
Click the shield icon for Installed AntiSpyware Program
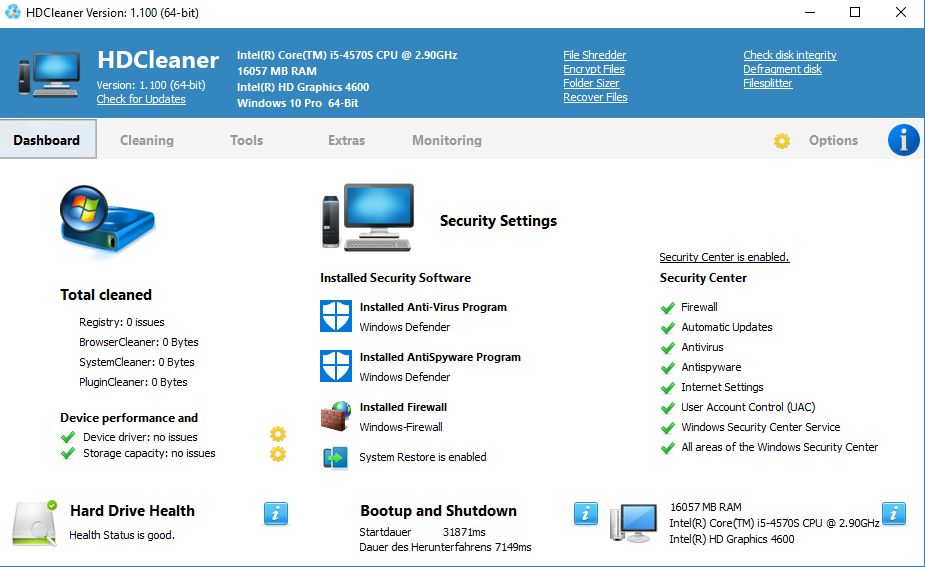pos(336,366)
